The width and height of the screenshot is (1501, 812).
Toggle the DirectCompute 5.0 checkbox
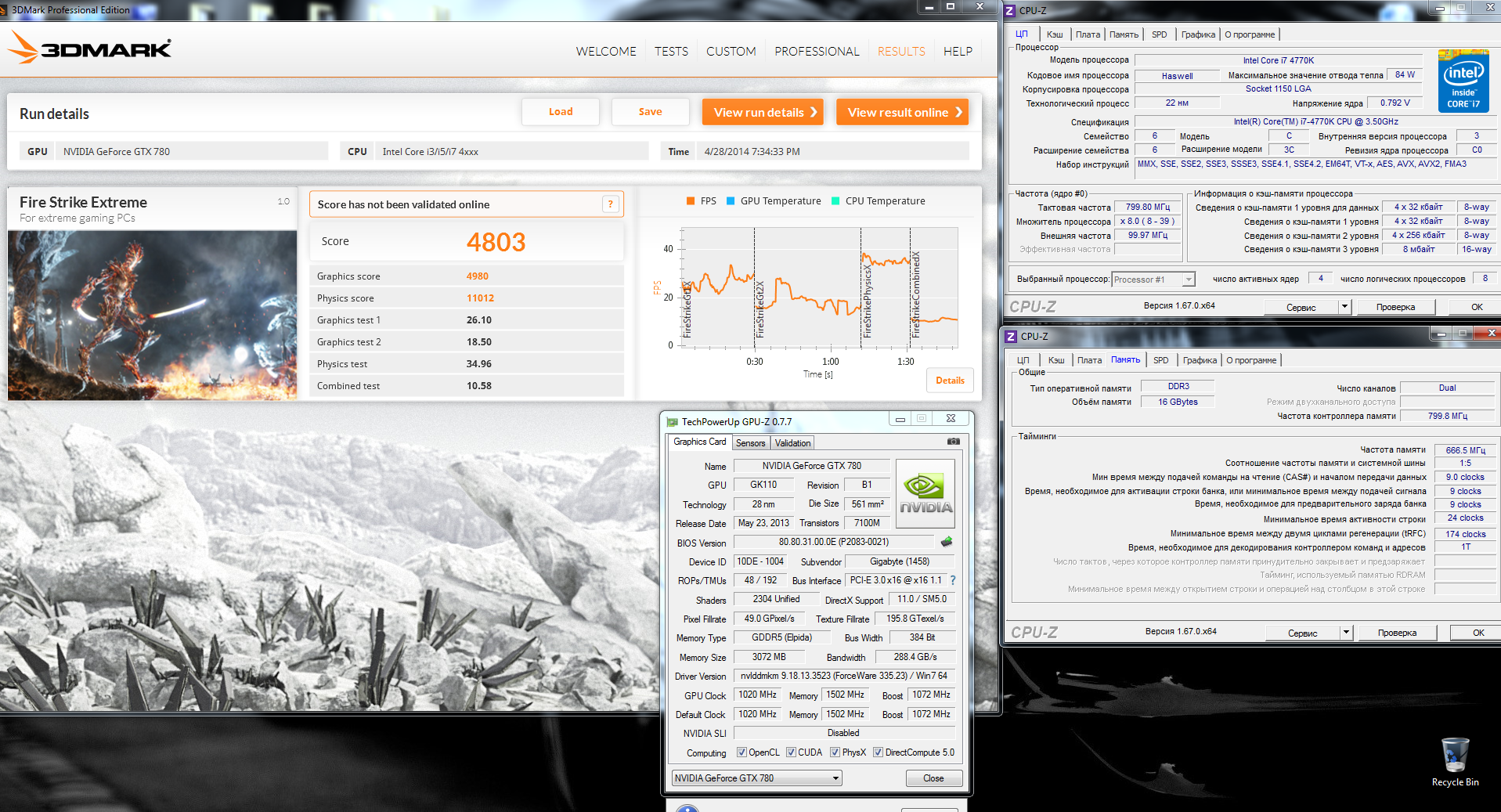pyautogui.click(x=879, y=752)
